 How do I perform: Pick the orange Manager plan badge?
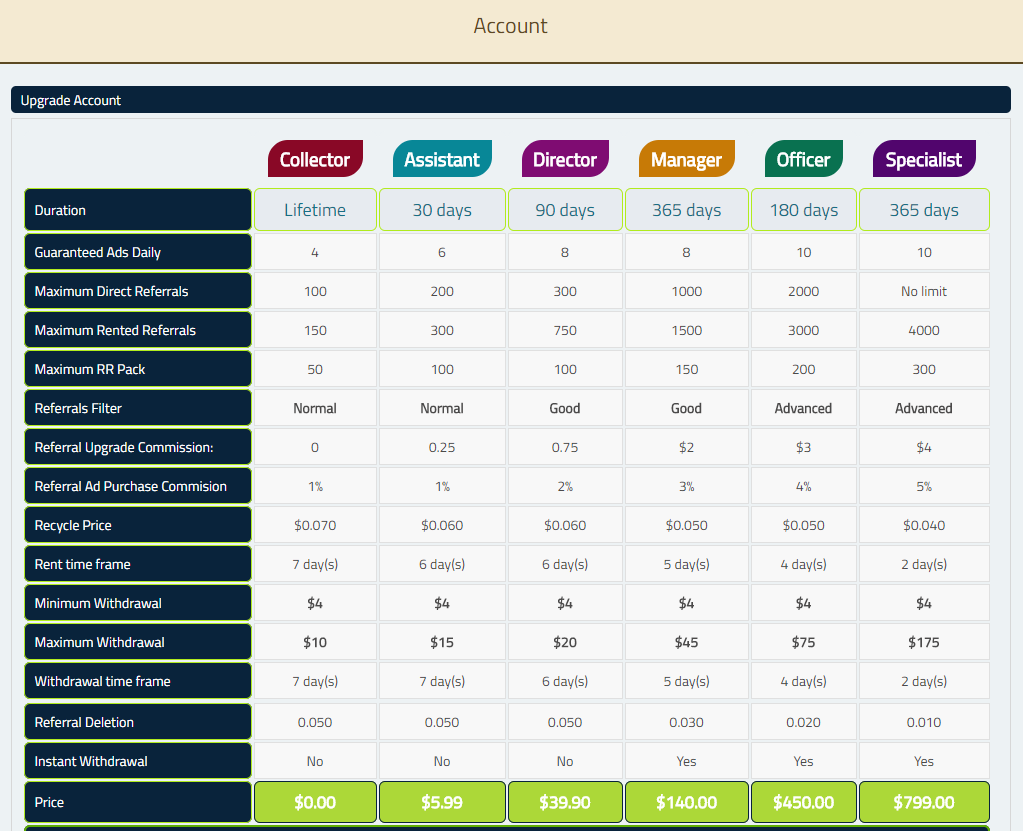click(686, 159)
